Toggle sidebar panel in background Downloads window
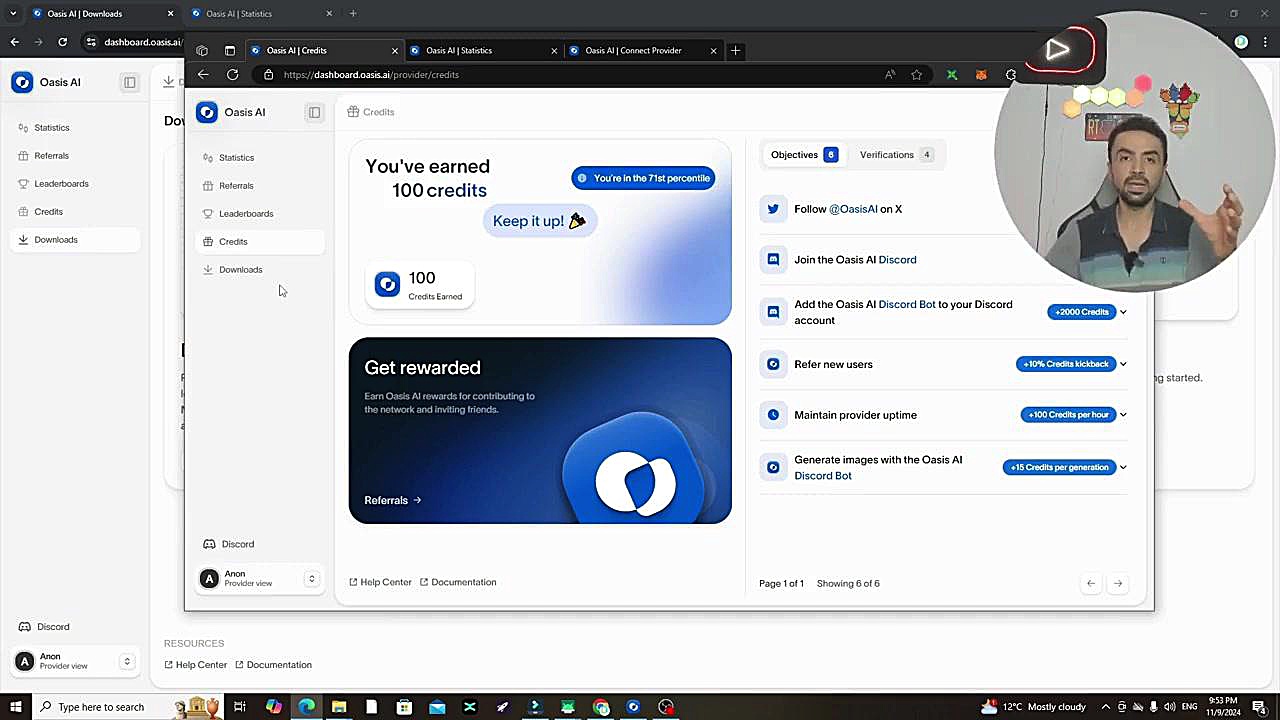 [129, 82]
